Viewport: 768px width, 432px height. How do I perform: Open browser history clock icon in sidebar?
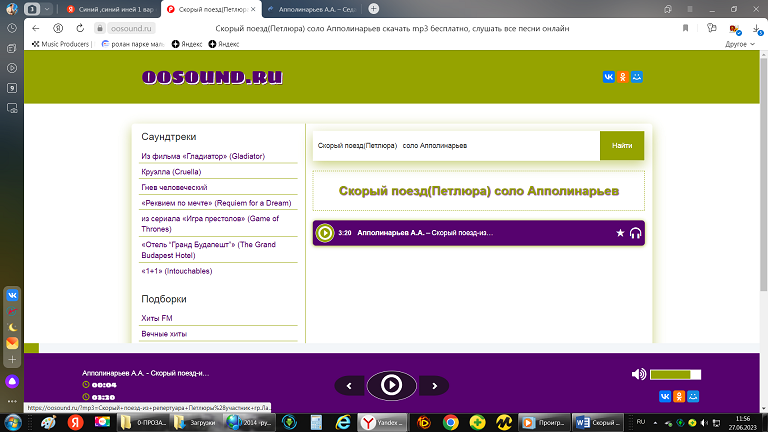click(x=12, y=28)
